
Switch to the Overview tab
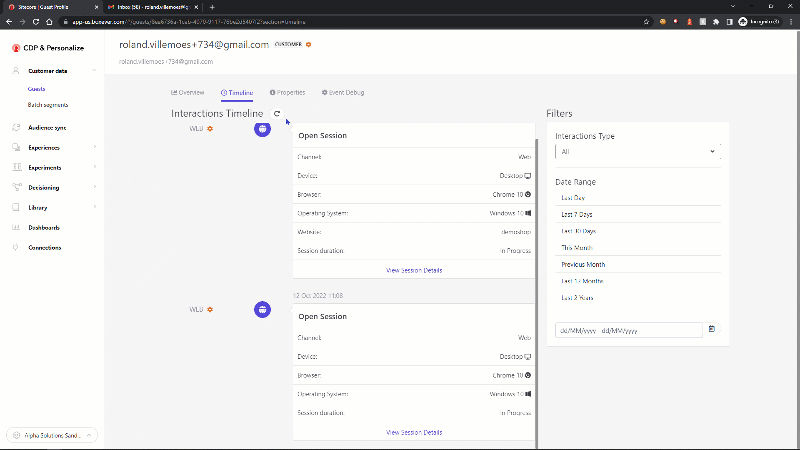coord(187,92)
